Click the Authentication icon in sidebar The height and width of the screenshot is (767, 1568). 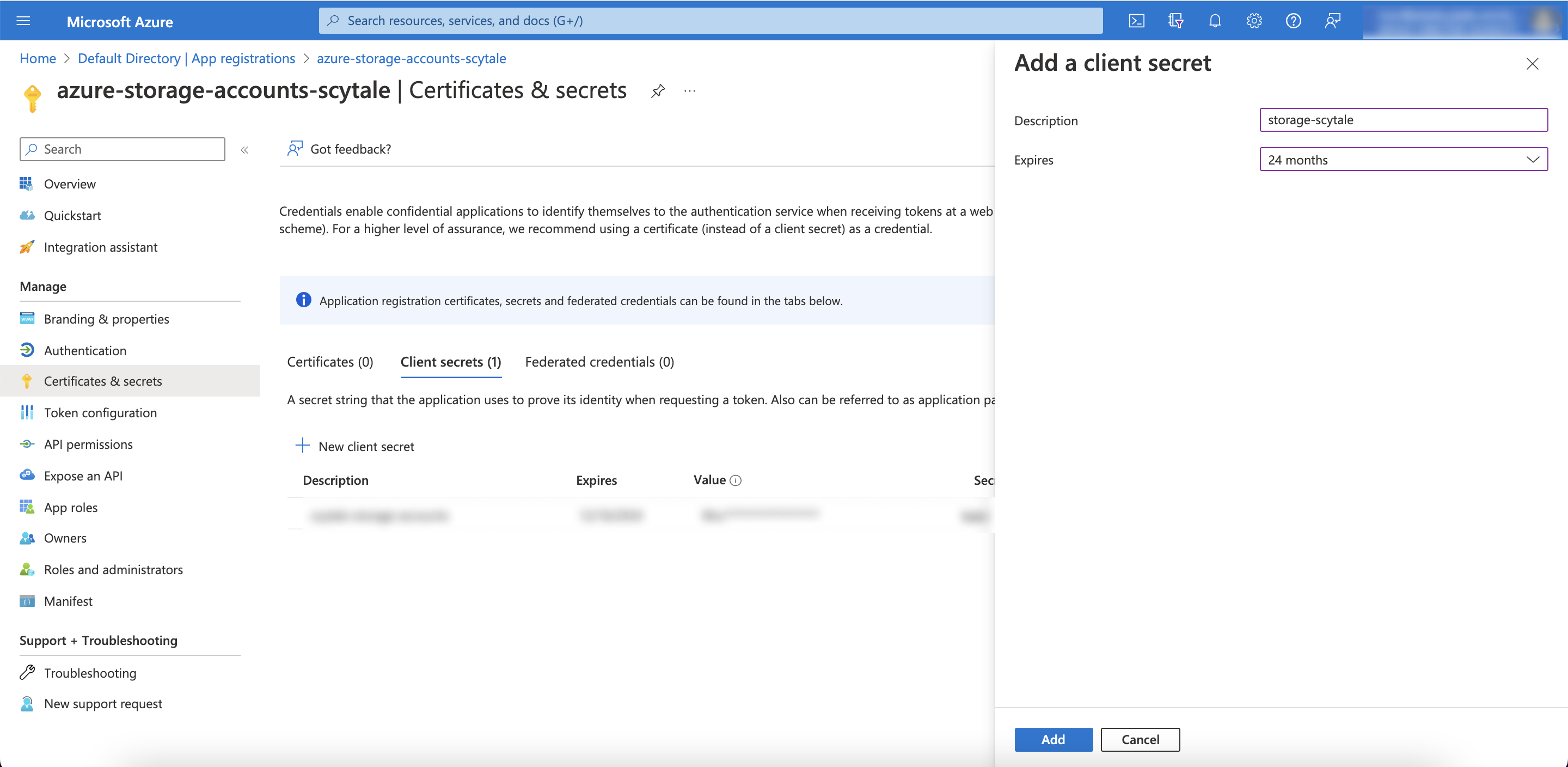point(27,350)
